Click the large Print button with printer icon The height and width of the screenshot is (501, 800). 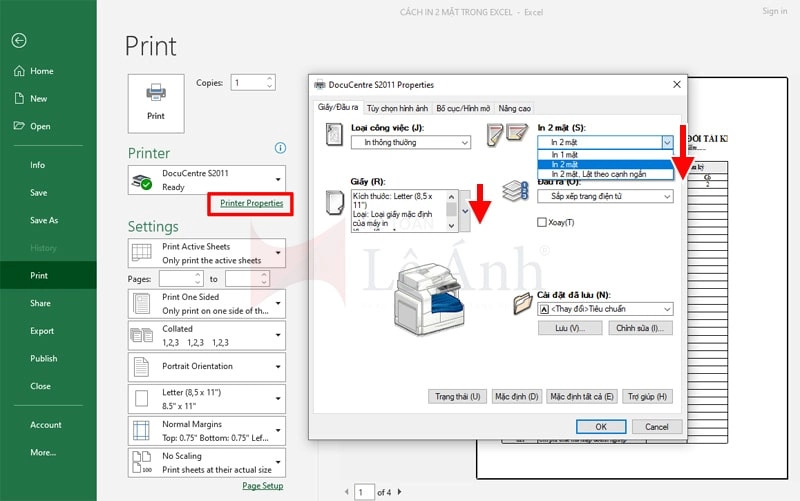coord(156,104)
